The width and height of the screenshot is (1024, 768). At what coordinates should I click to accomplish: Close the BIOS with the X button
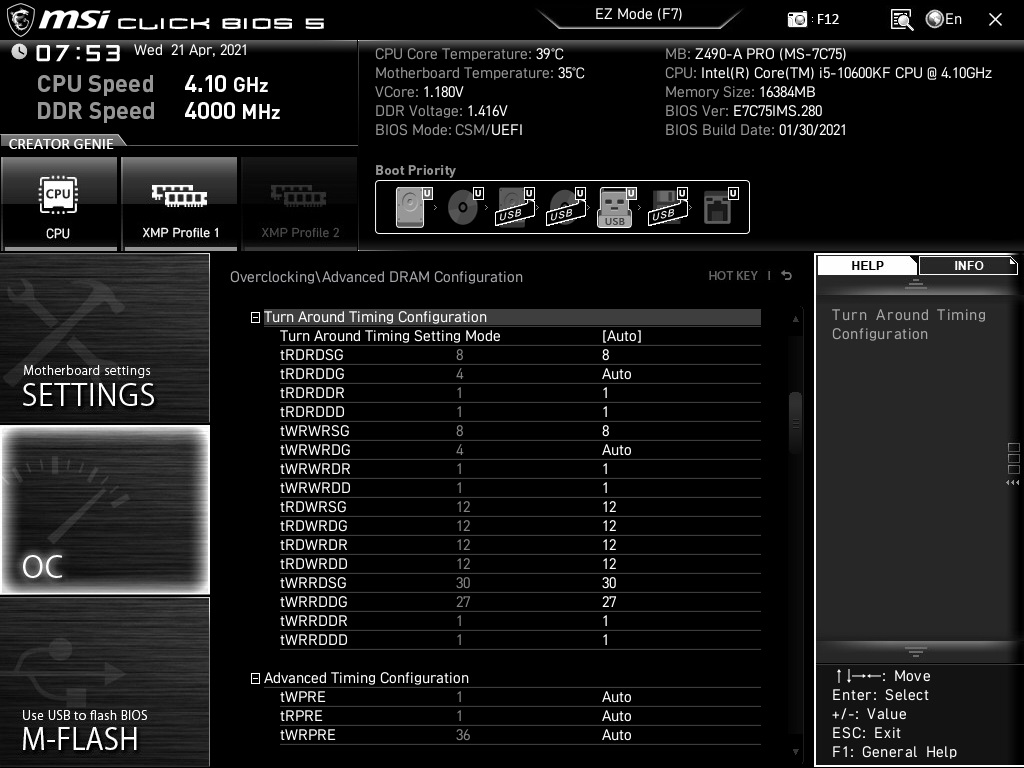(995, 20)
